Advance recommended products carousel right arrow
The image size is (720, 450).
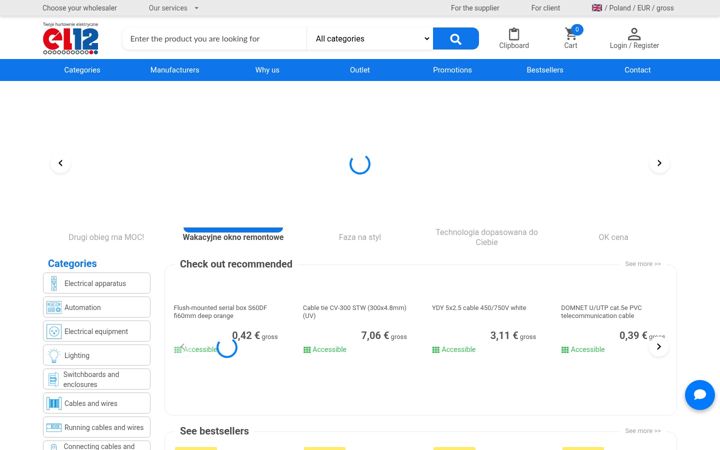658,347
